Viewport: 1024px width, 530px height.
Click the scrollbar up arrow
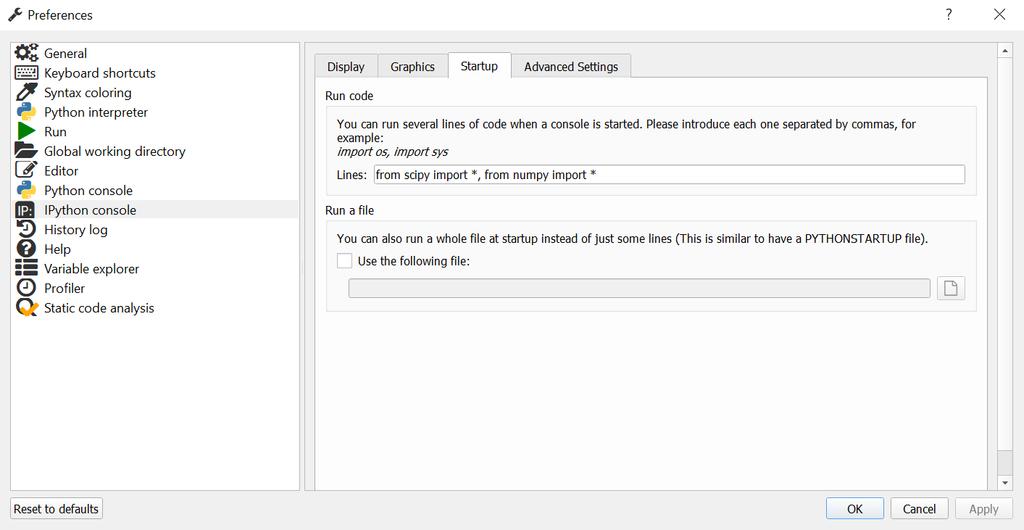(1005, 52)
